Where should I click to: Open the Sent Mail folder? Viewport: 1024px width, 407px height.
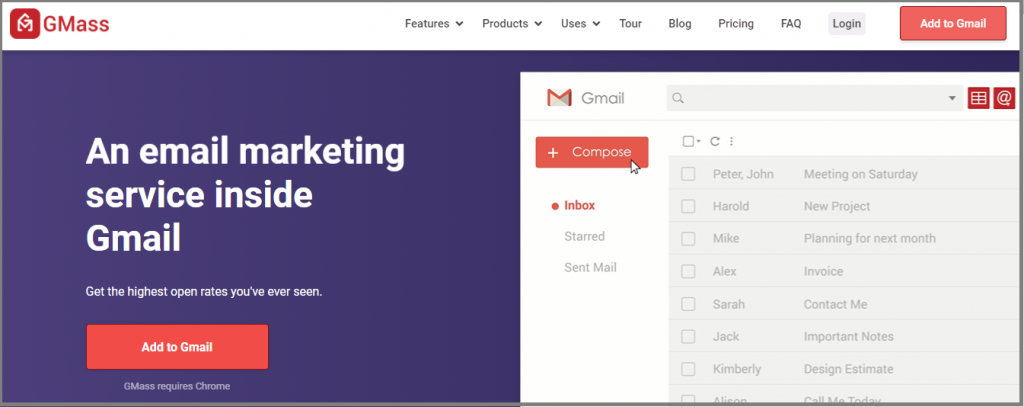click(590, 268)
